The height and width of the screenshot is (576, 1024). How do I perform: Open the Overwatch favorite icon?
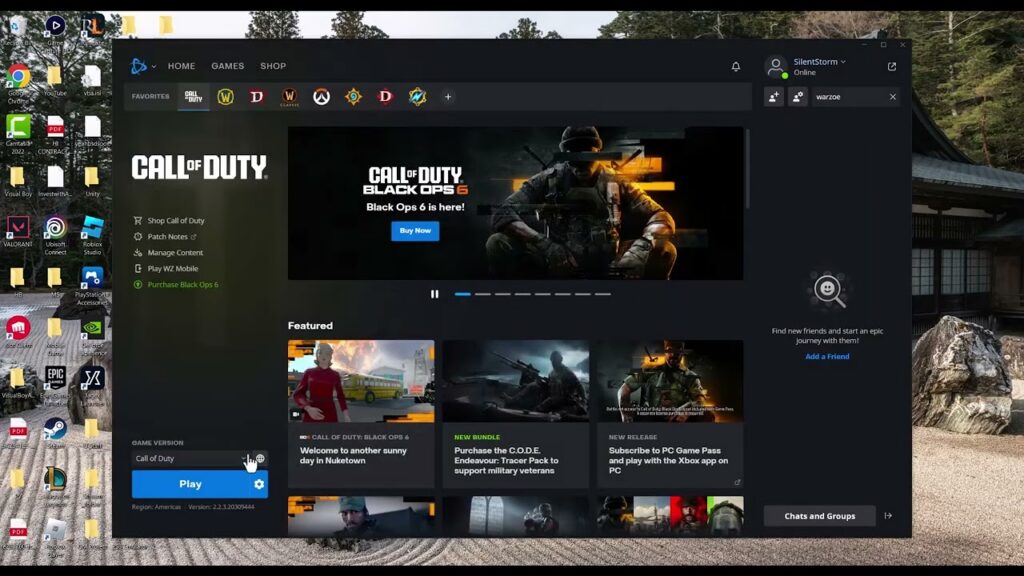click(321, 97)
